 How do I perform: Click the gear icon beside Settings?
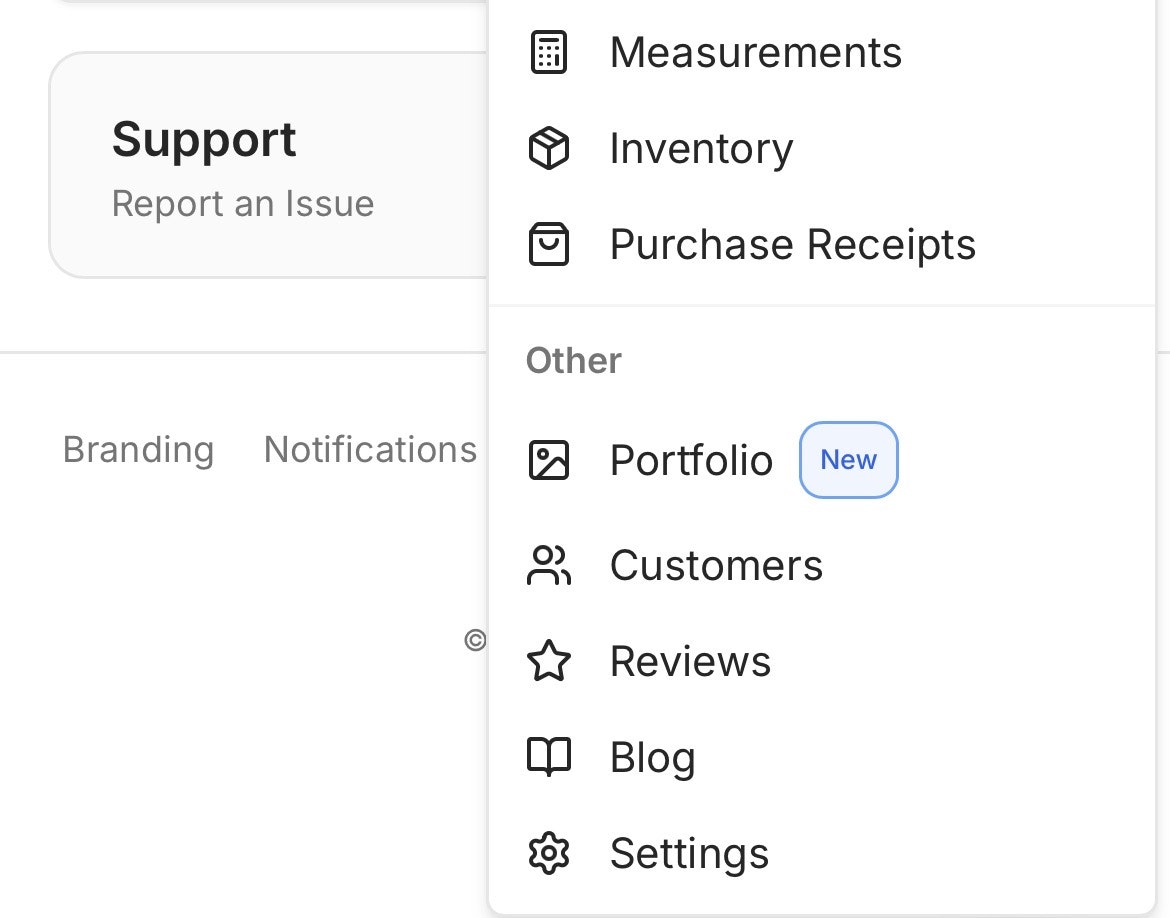548,854
